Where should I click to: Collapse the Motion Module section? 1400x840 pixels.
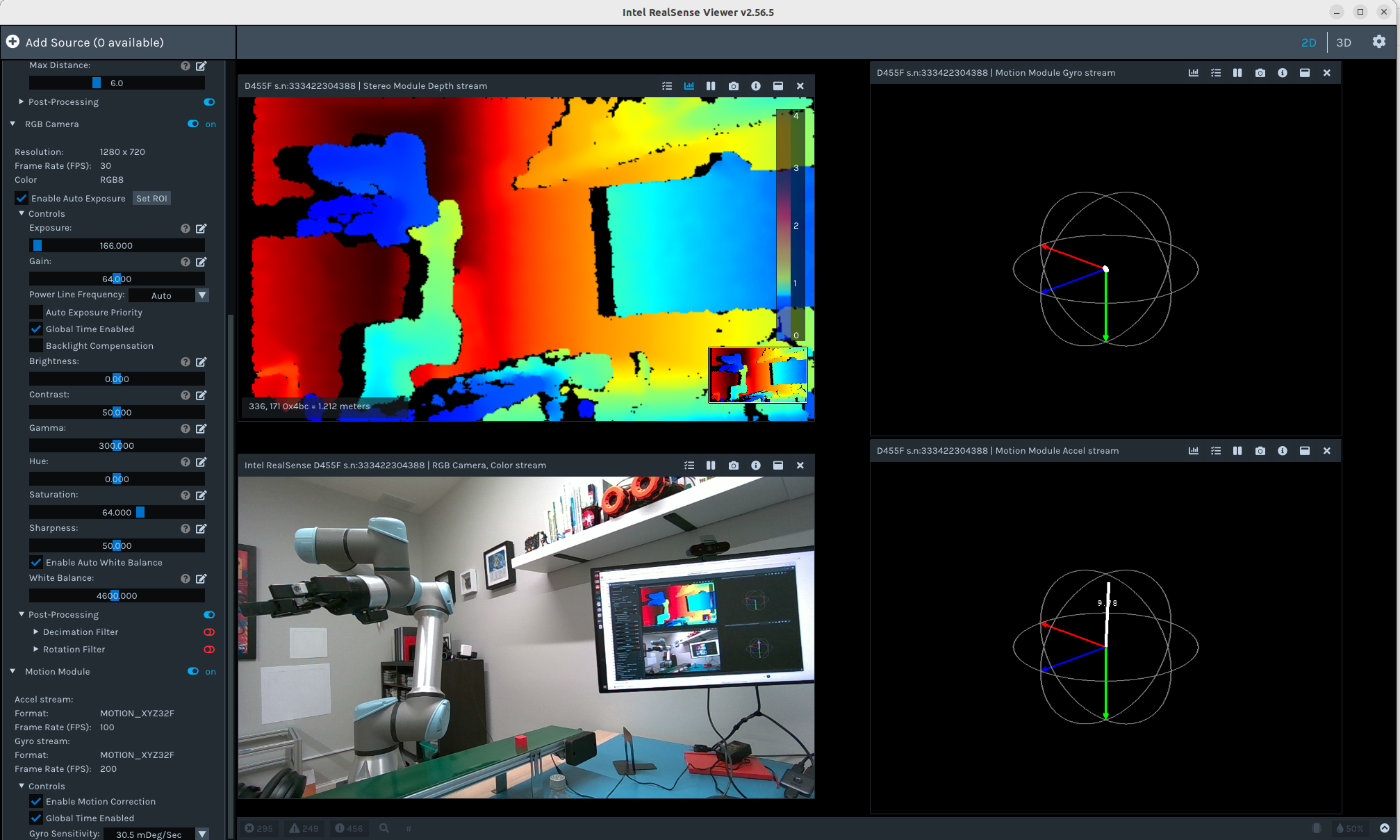pyautogui.click(x=13, y=671)
